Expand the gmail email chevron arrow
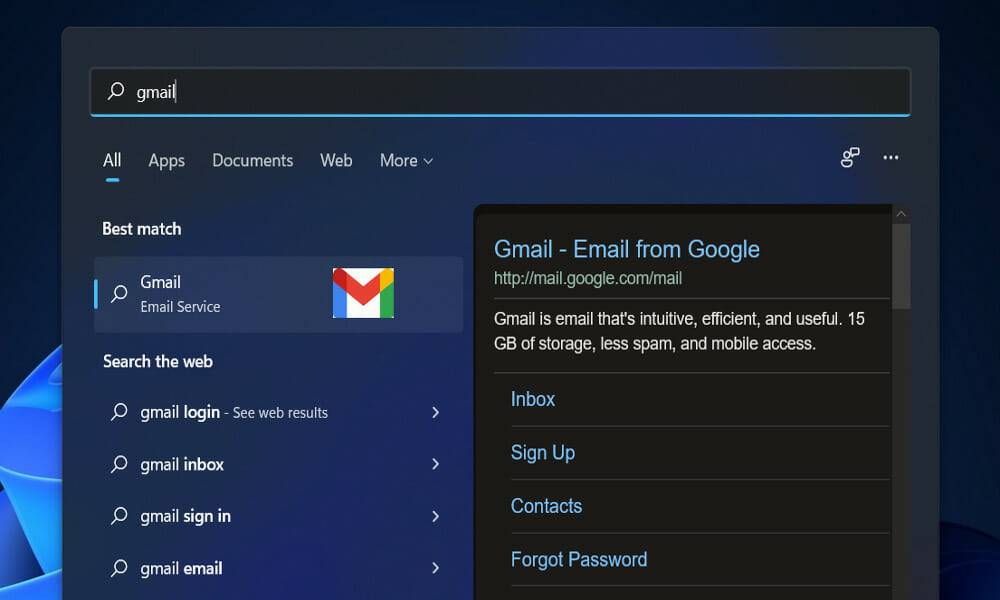 436,568
